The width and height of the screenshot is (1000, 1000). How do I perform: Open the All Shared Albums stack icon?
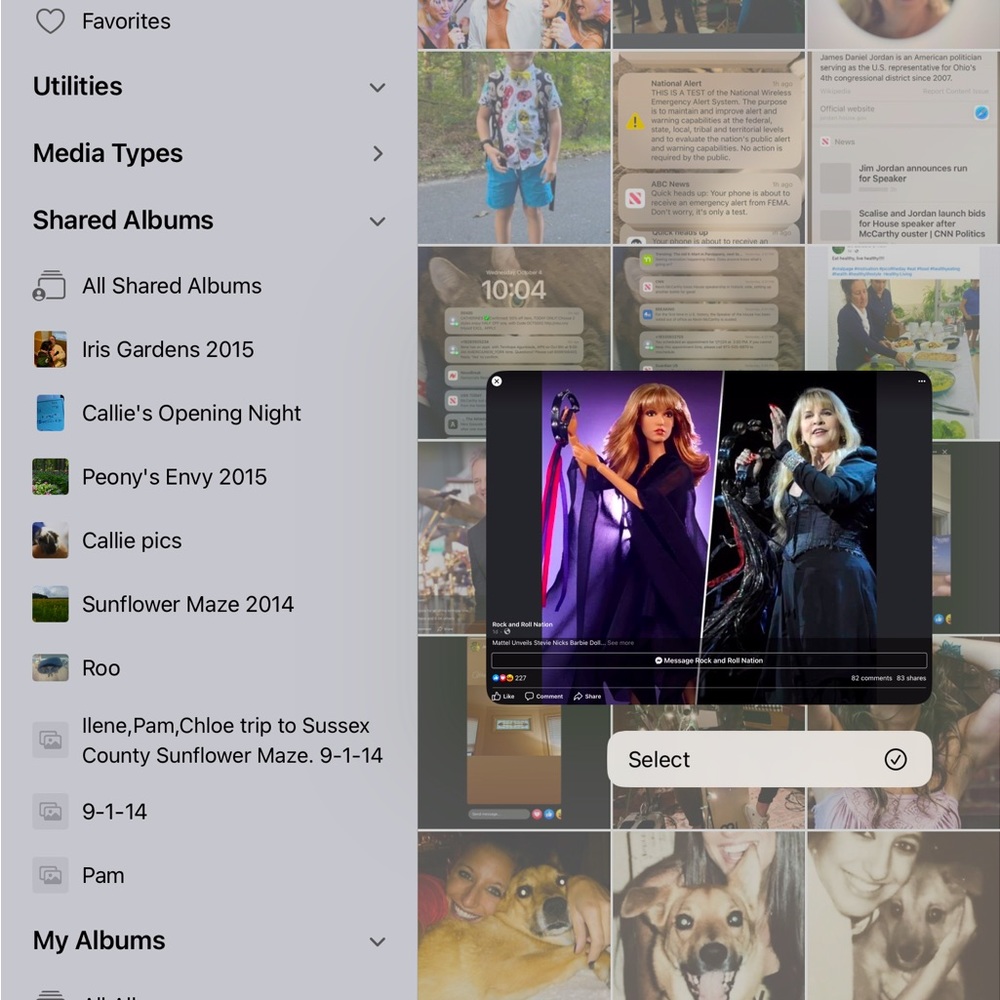(x=50, y=286)
